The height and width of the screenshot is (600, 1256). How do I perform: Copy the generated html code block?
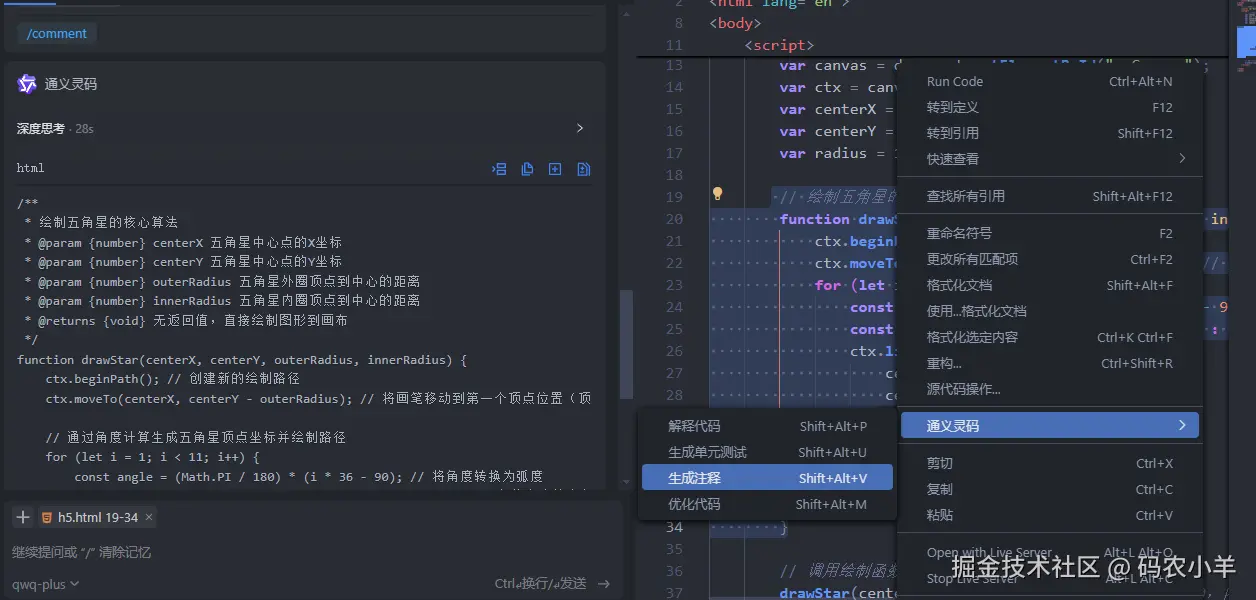[527, 169]
